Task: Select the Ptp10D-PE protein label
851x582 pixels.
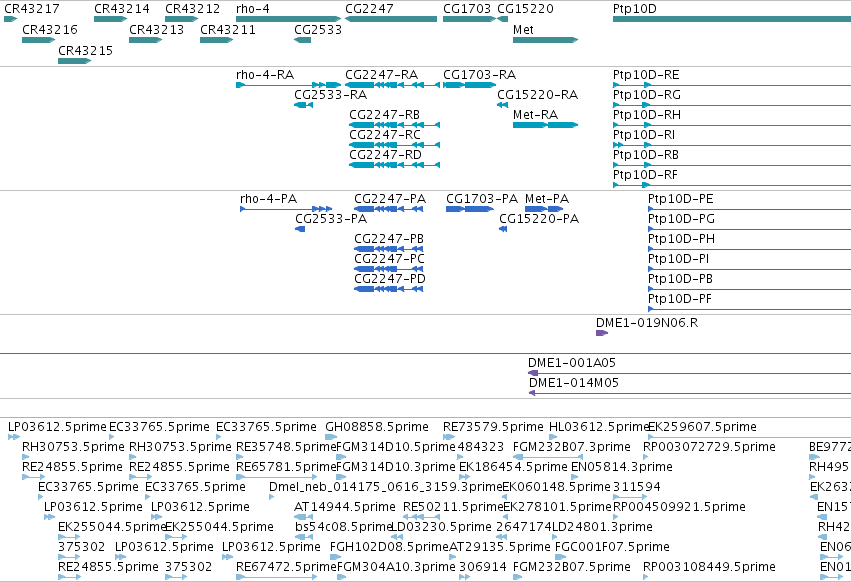Action: pyautogui.click(x=681, y=199)
